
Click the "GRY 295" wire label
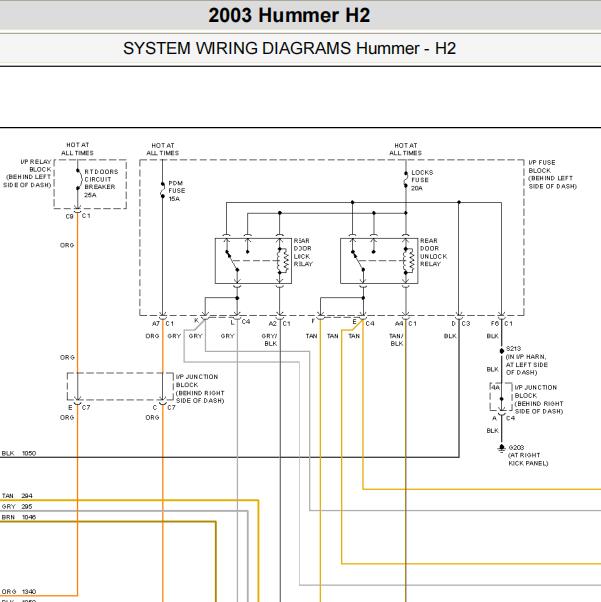click(17, 506)
